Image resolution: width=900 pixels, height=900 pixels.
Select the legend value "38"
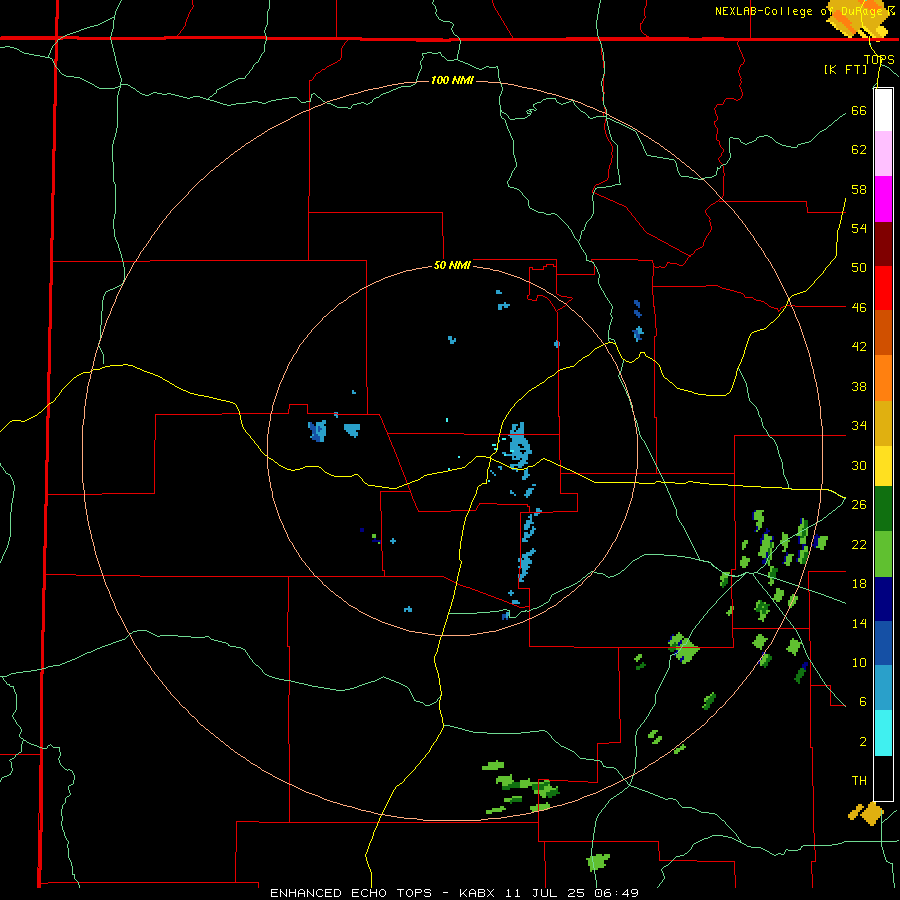pyautogui.click(x=859, y=386)
